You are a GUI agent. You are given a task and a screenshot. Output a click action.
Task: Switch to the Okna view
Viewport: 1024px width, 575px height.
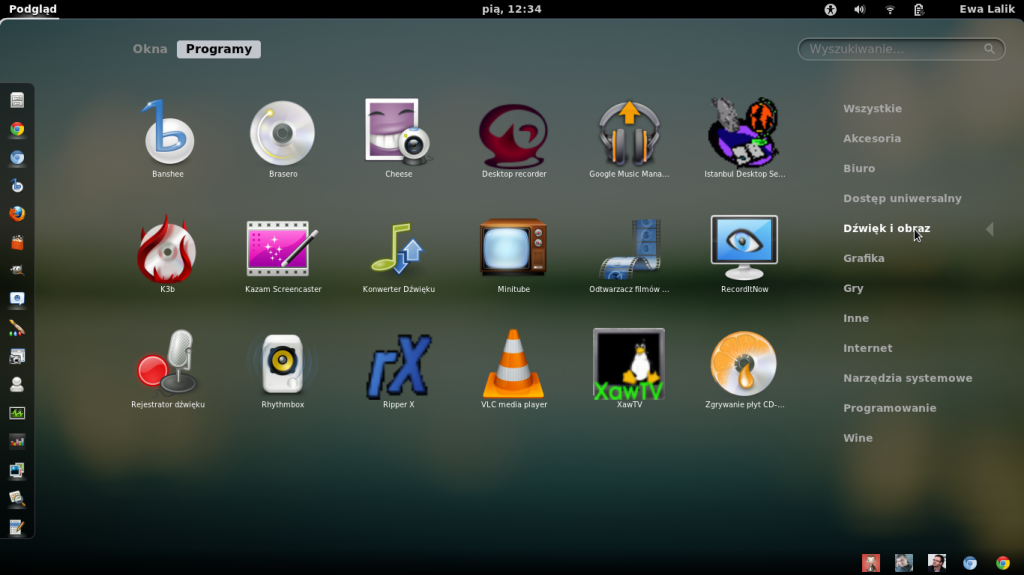(150, 49)
